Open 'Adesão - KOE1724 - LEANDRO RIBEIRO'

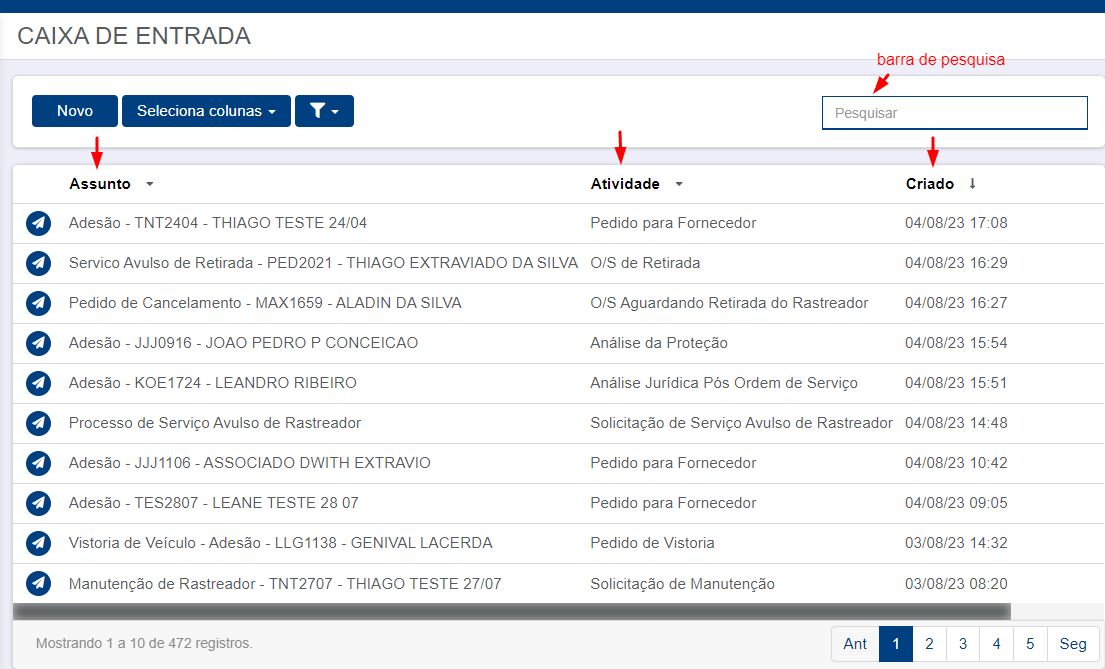click(x=212, y=383)
